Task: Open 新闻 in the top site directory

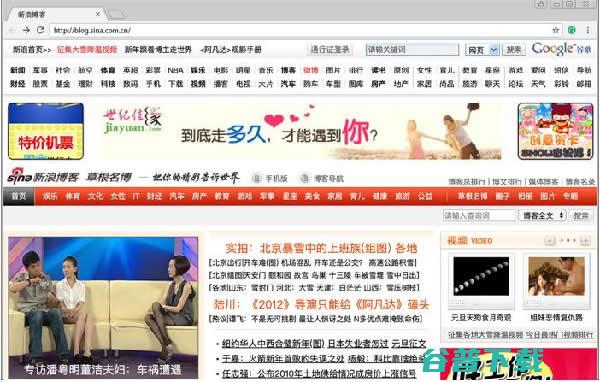Action: pos(17,70)
